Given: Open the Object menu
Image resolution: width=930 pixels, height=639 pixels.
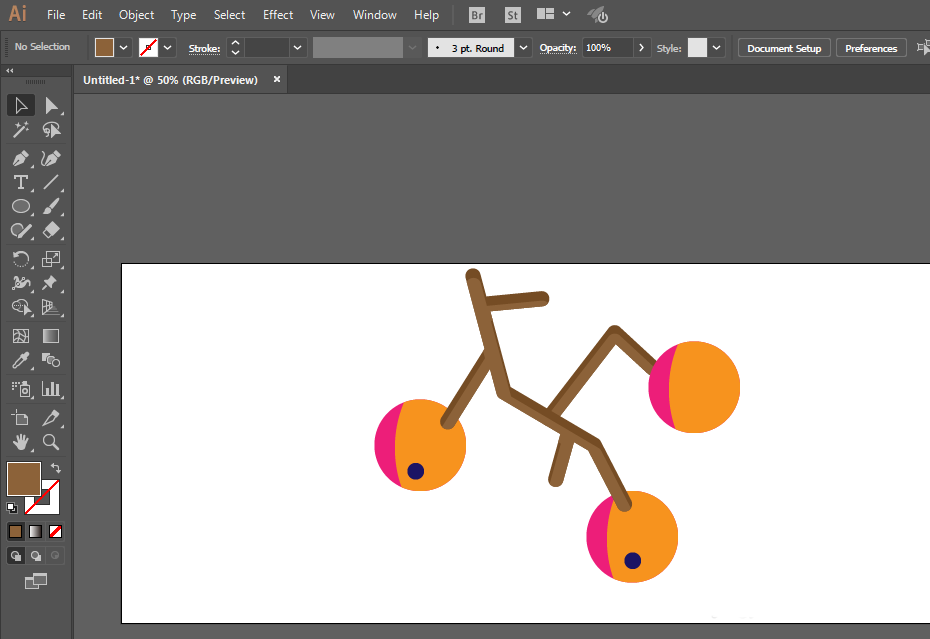Looking at the screenshot, I should pos(136,15).
